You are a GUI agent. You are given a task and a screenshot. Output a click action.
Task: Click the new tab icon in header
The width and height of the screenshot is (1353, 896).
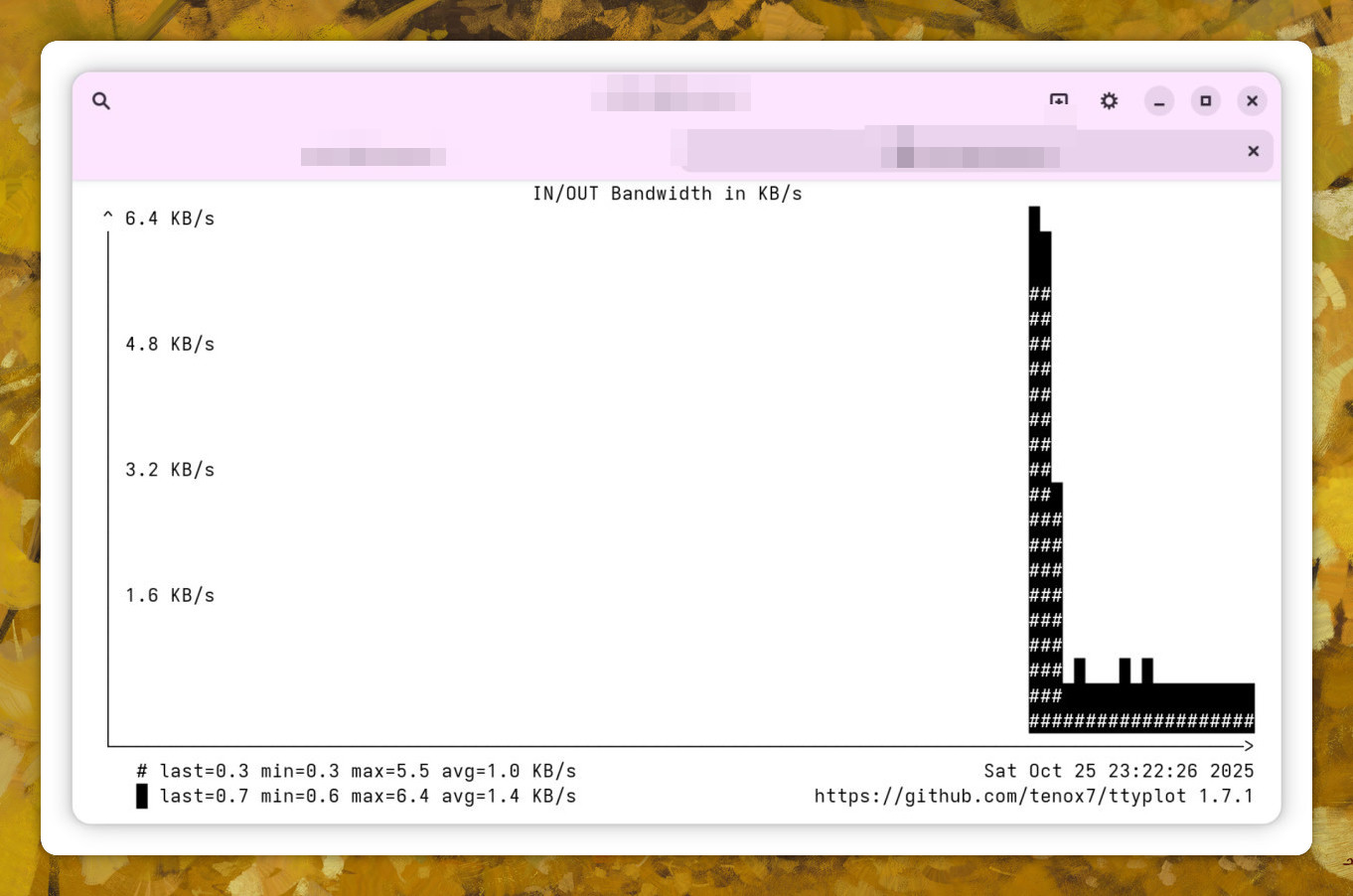pos(1059,100)
